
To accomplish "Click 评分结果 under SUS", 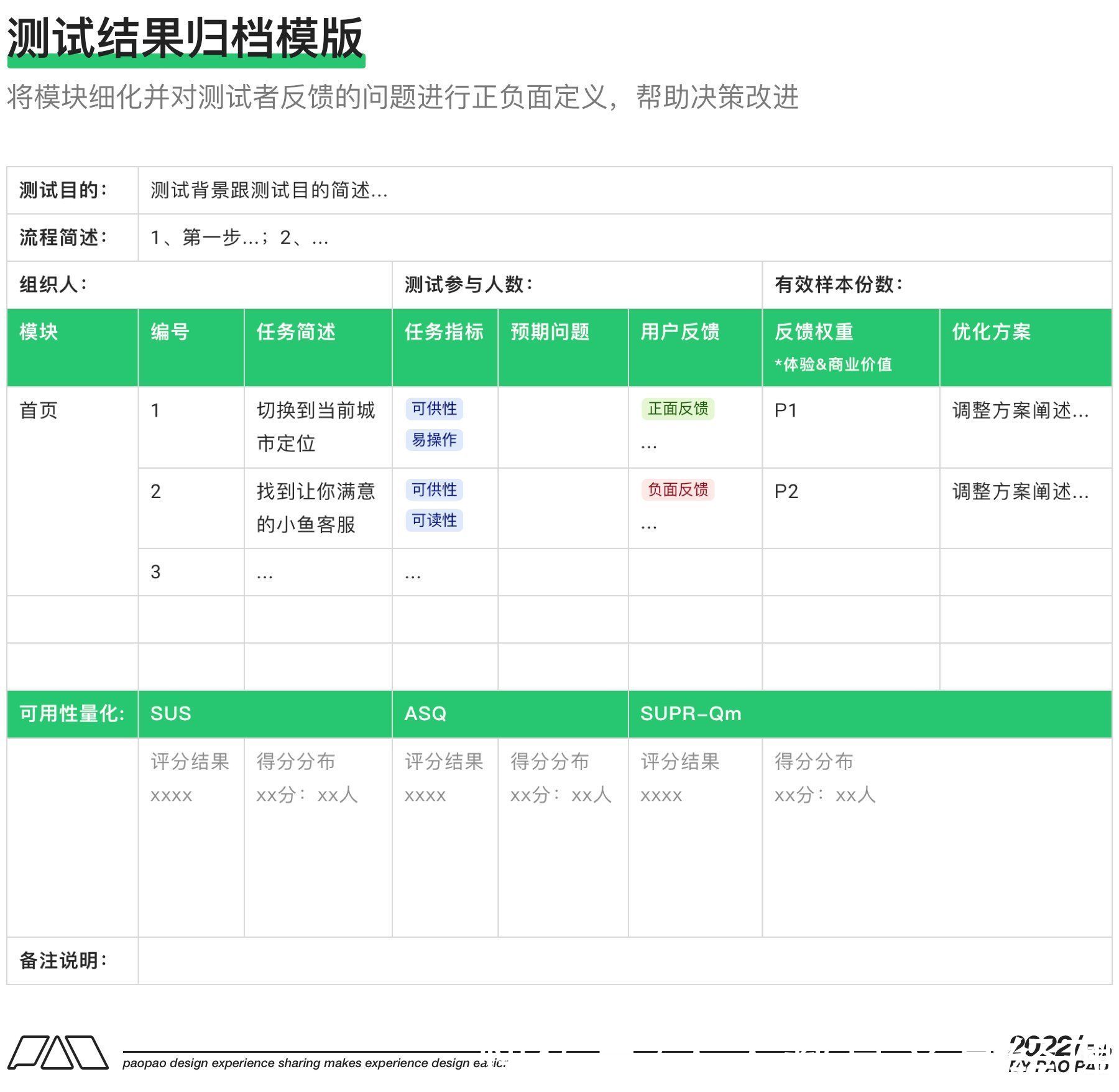I will click(190, 762).
